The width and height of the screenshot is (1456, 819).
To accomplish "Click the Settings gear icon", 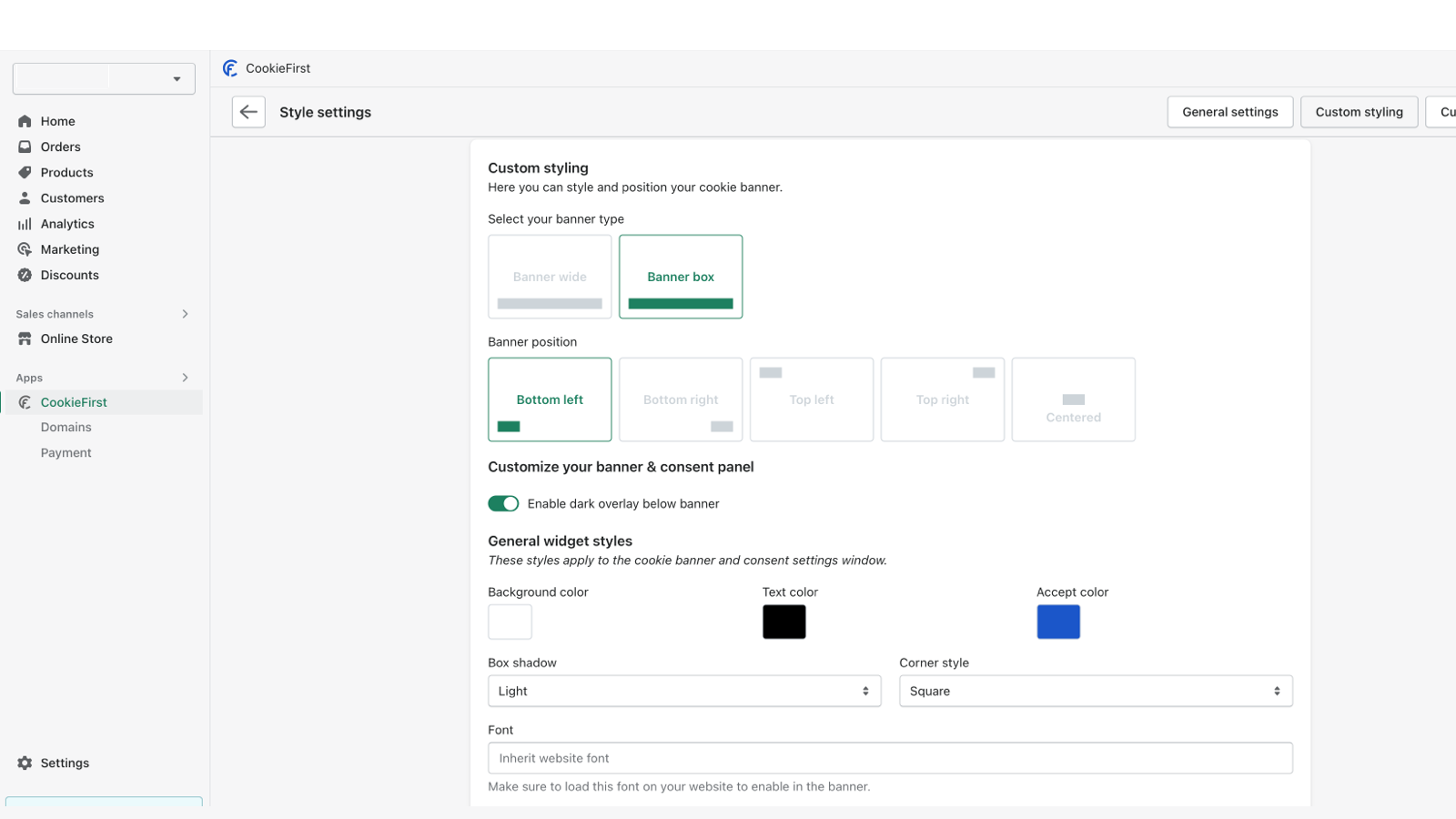I will (25, 763).
